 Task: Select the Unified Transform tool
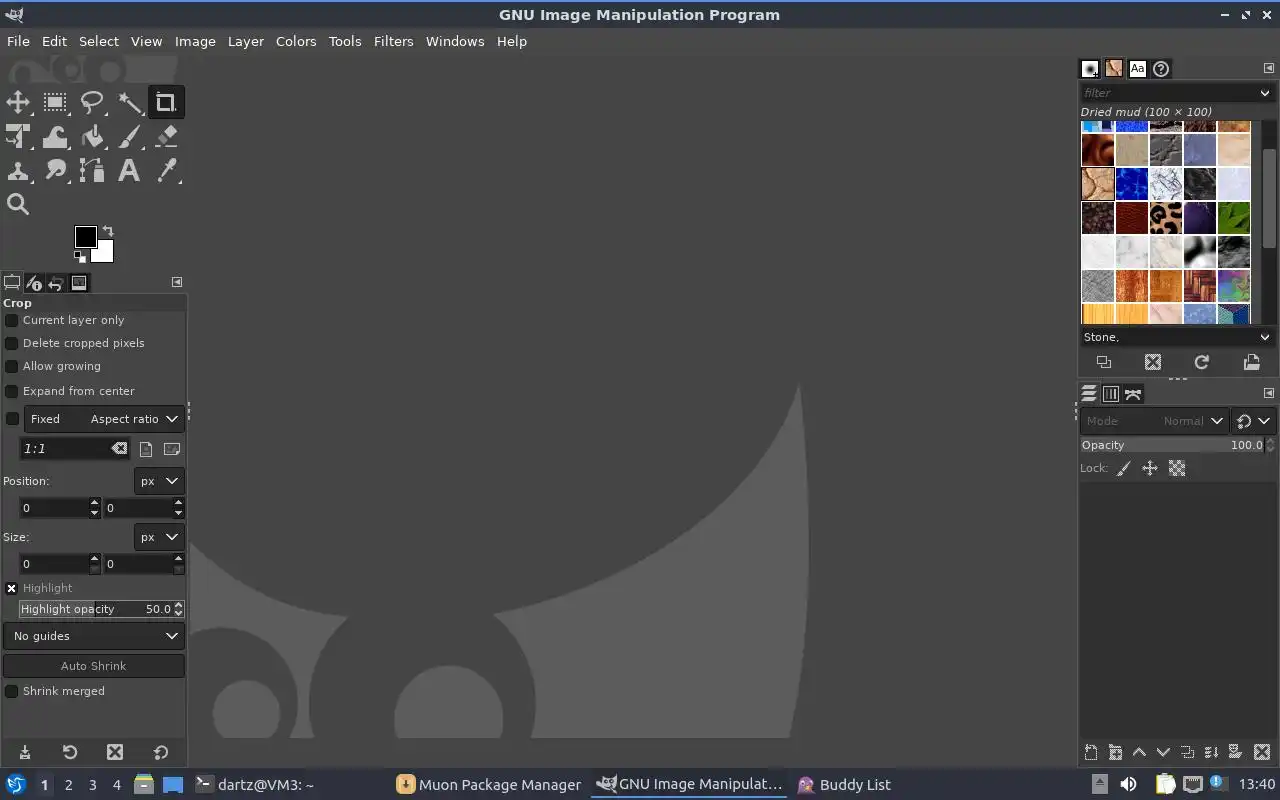[x=18, y=136]
